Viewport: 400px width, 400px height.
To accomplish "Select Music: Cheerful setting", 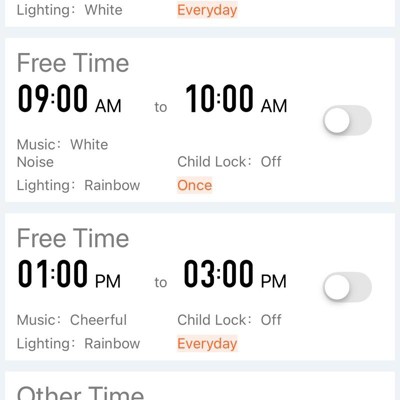I will (72, 320).
